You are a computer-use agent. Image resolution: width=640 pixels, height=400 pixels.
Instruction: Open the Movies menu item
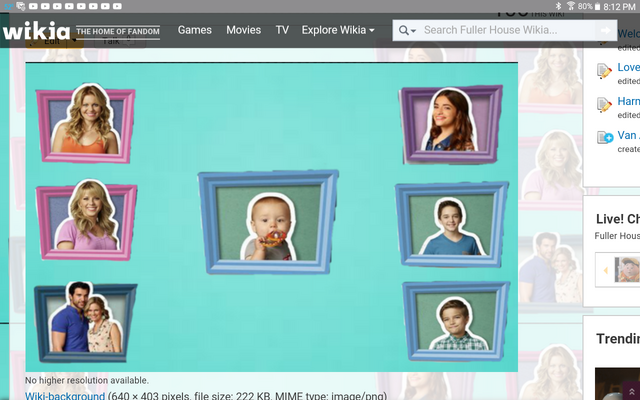click(244, 30)
